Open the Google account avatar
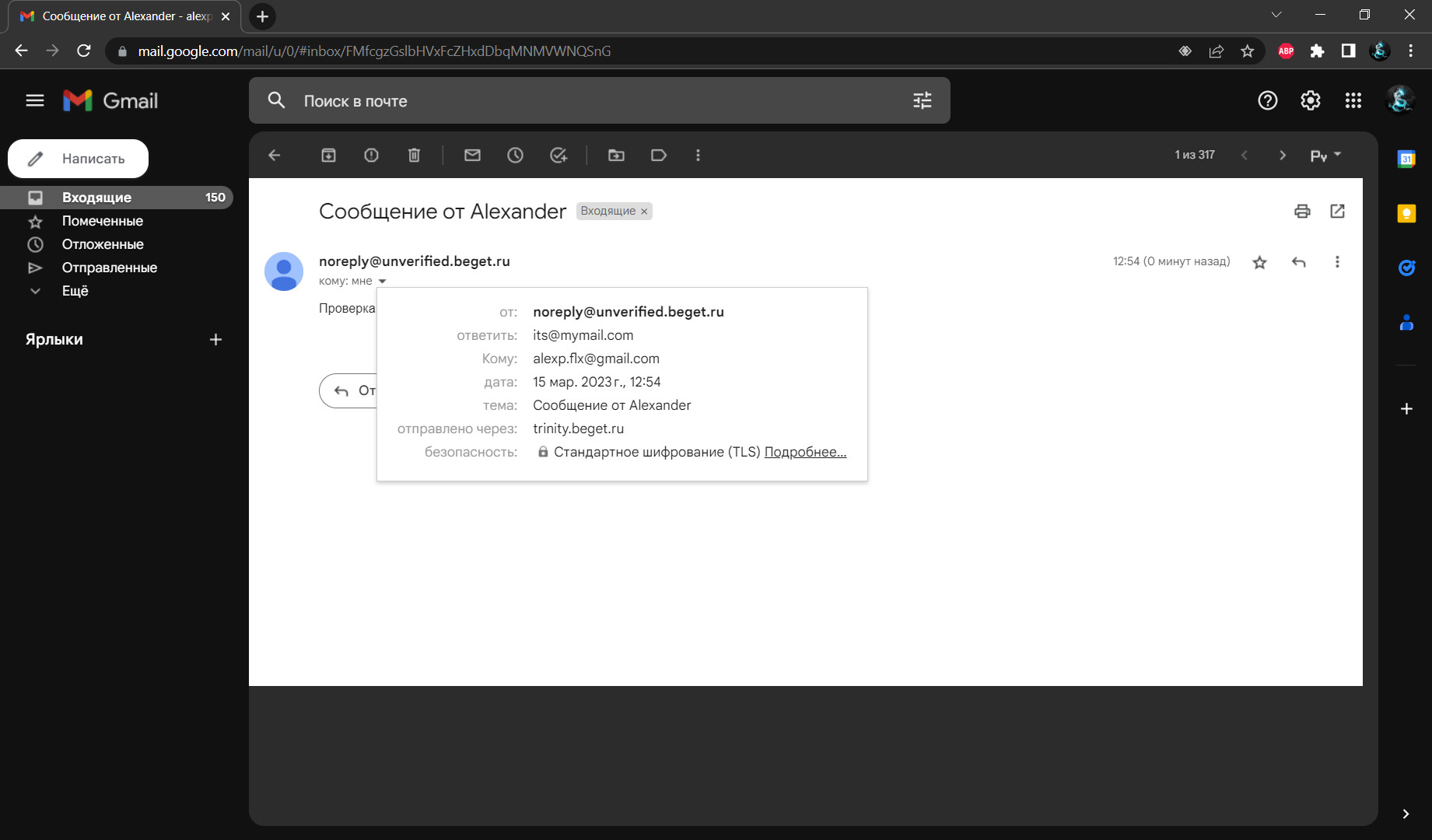 point(1400,100)
